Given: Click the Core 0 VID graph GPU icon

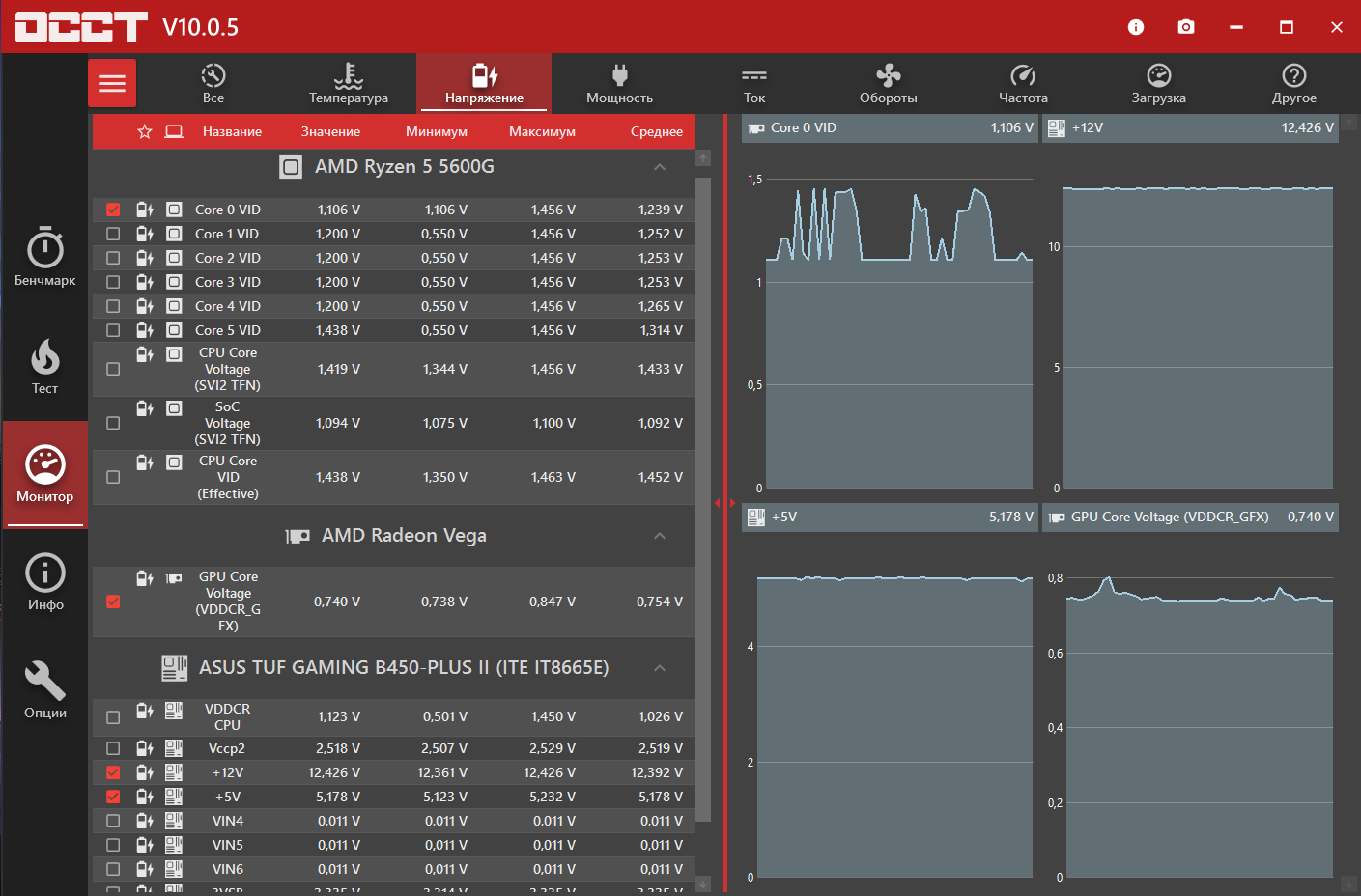Looking at the screenshot, I should (757, 128).
